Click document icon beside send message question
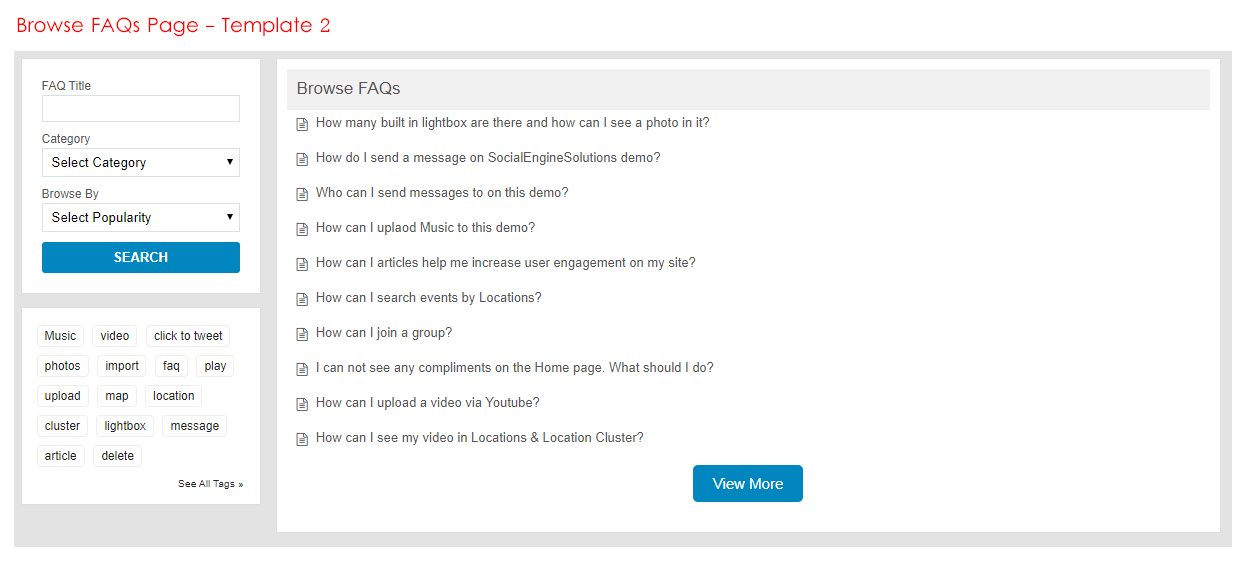This screenshot has height=561, width=1250. (x=302, y=159)
